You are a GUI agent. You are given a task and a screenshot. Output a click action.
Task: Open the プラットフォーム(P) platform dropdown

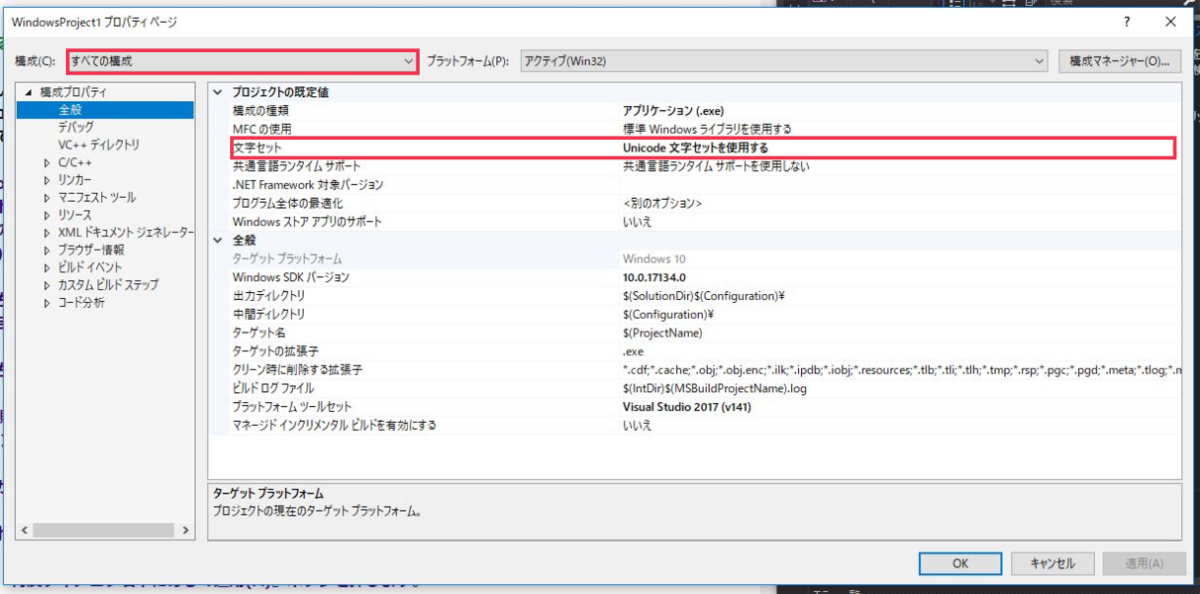[784, 61]
